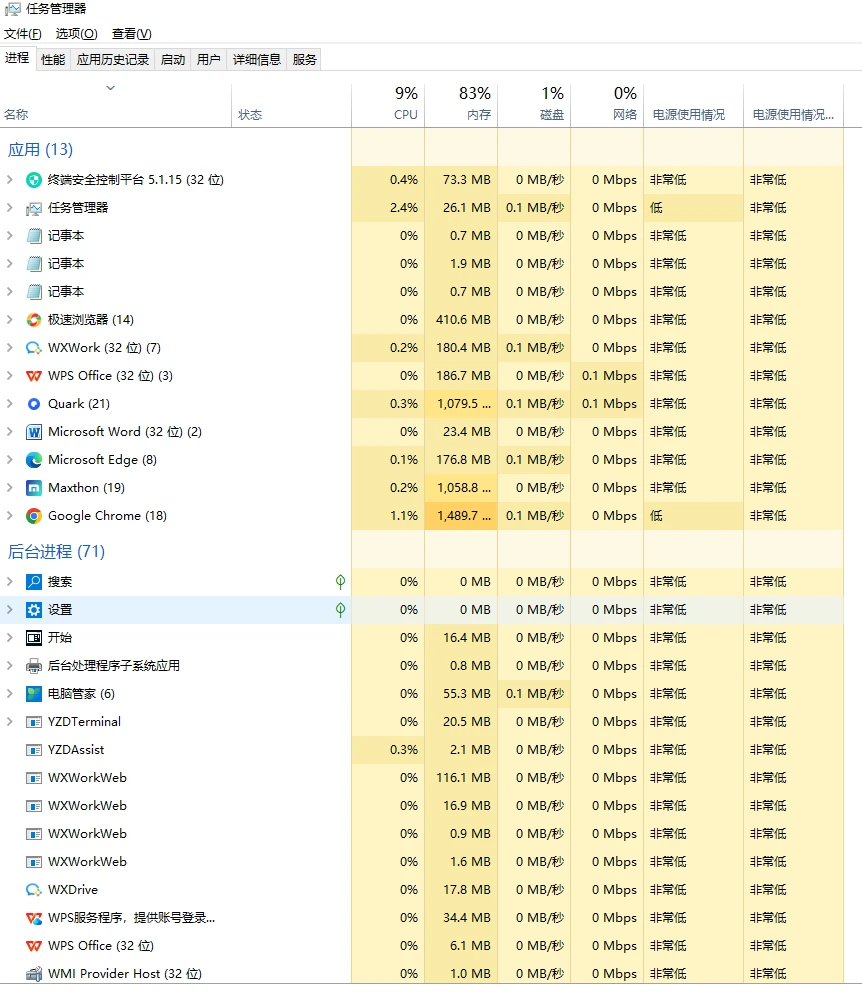The width and height of the screenshot is (862, 992).
Task: Click the YZDTerminal icon
Action: (x=34, y=722)
